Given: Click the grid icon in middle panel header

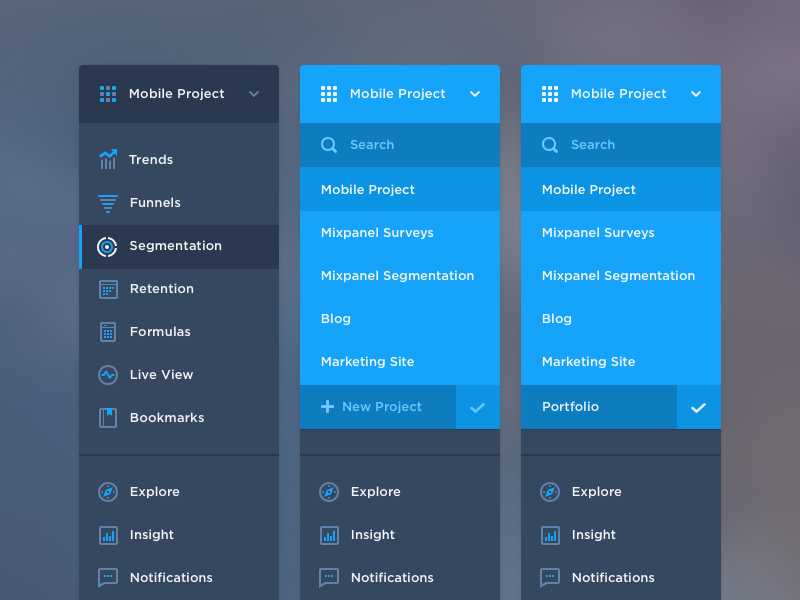Looking at the screenshot, I should point(329,94).
